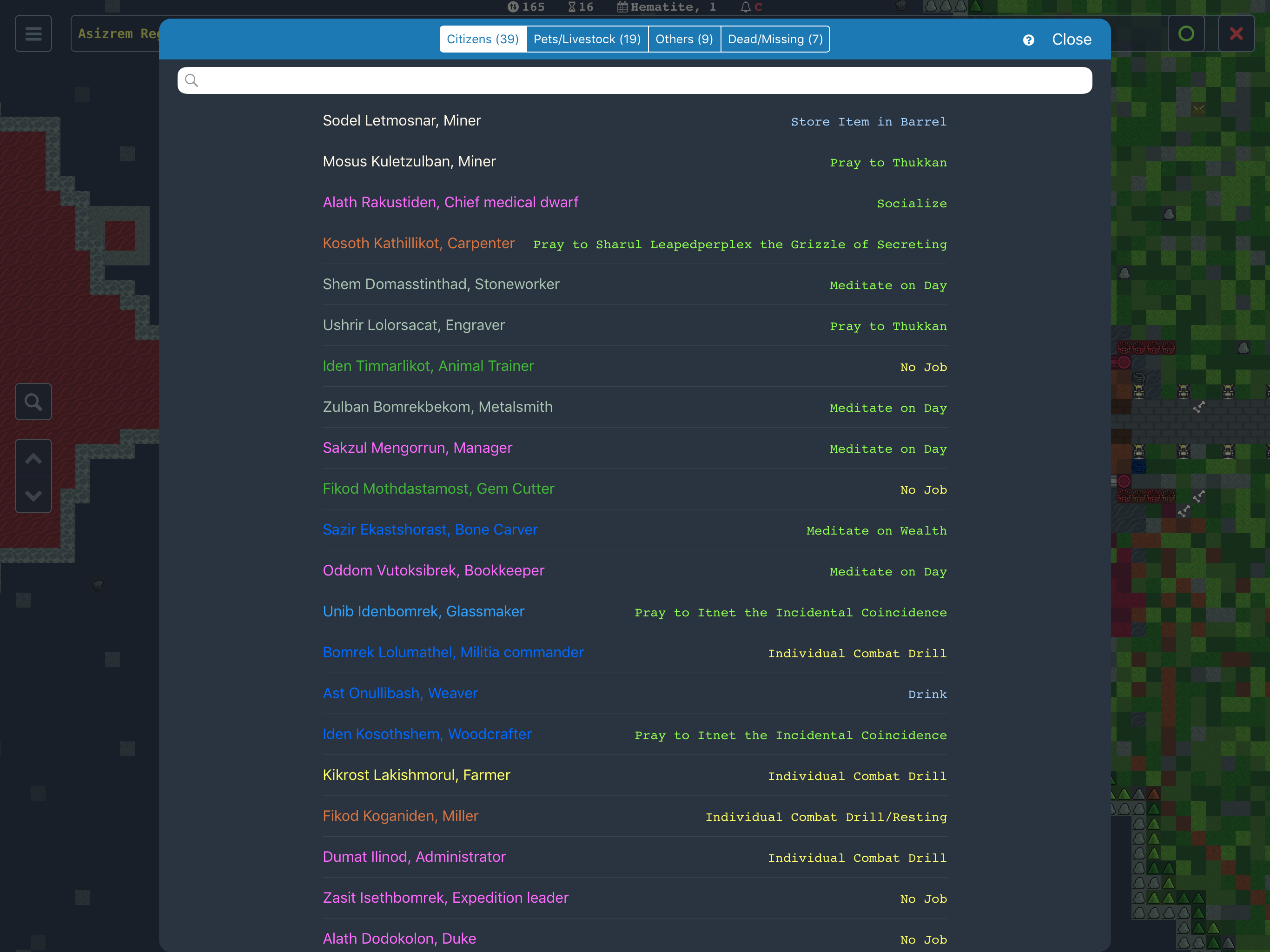Select the map search magnifier tool

(x=33, y=401)
